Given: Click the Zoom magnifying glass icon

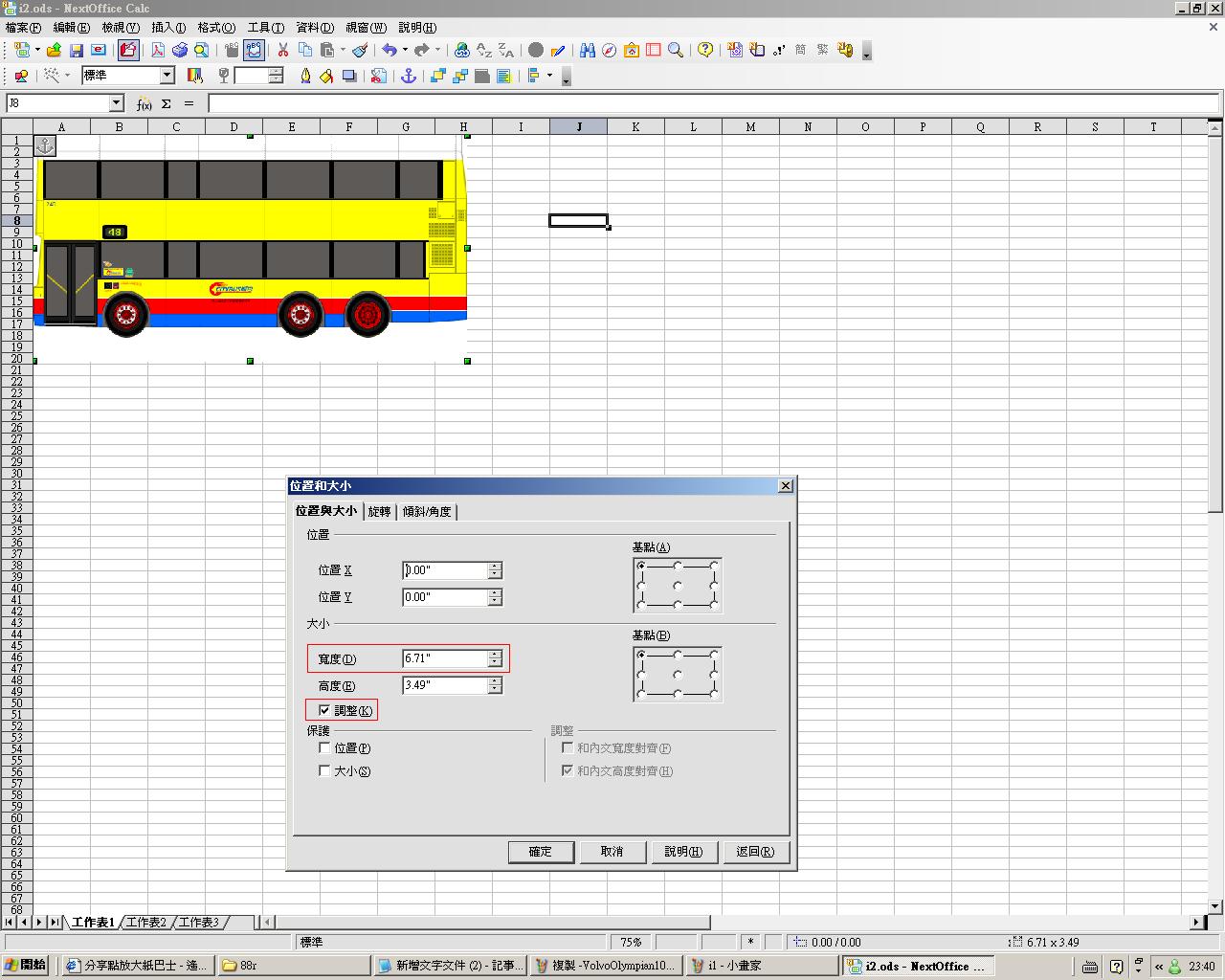Looking at the screenshot, I should pos(676,50).
